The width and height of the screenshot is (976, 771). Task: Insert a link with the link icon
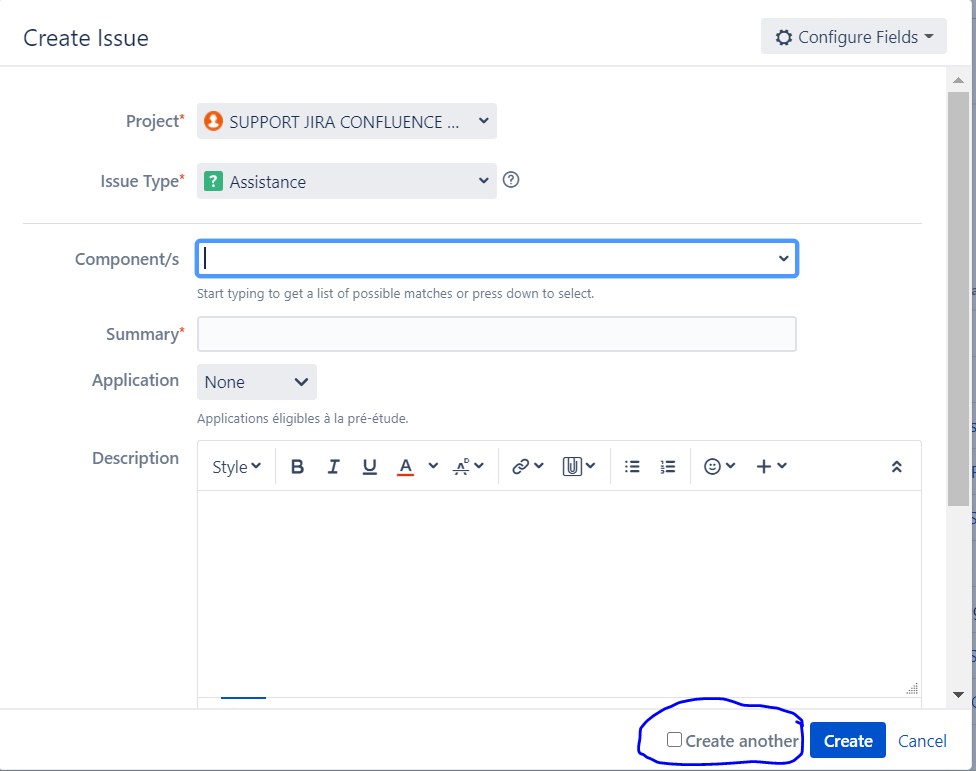(x=520, y=466)
